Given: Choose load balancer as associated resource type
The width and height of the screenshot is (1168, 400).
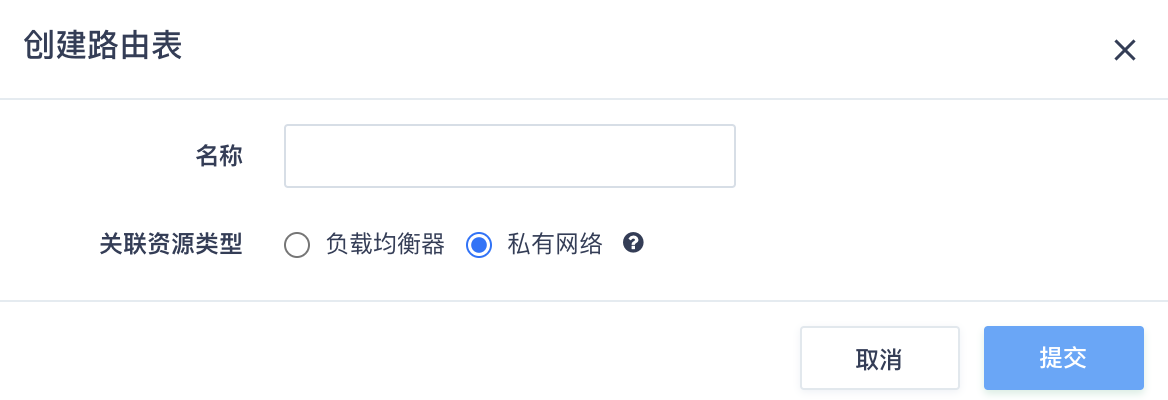Looking at the screenshot, I should click(296, 244).
